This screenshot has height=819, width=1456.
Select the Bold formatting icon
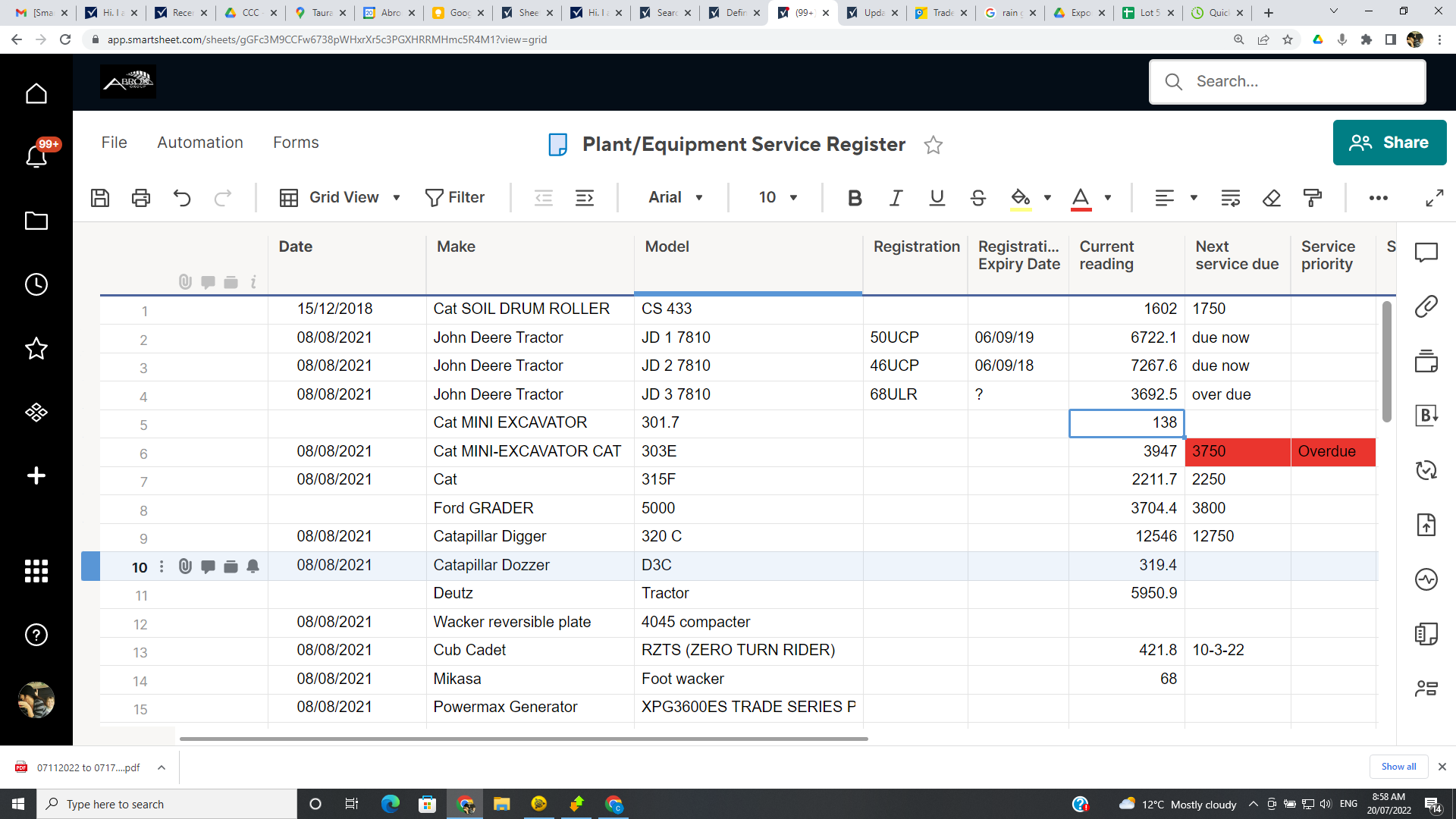coord(855,198)
